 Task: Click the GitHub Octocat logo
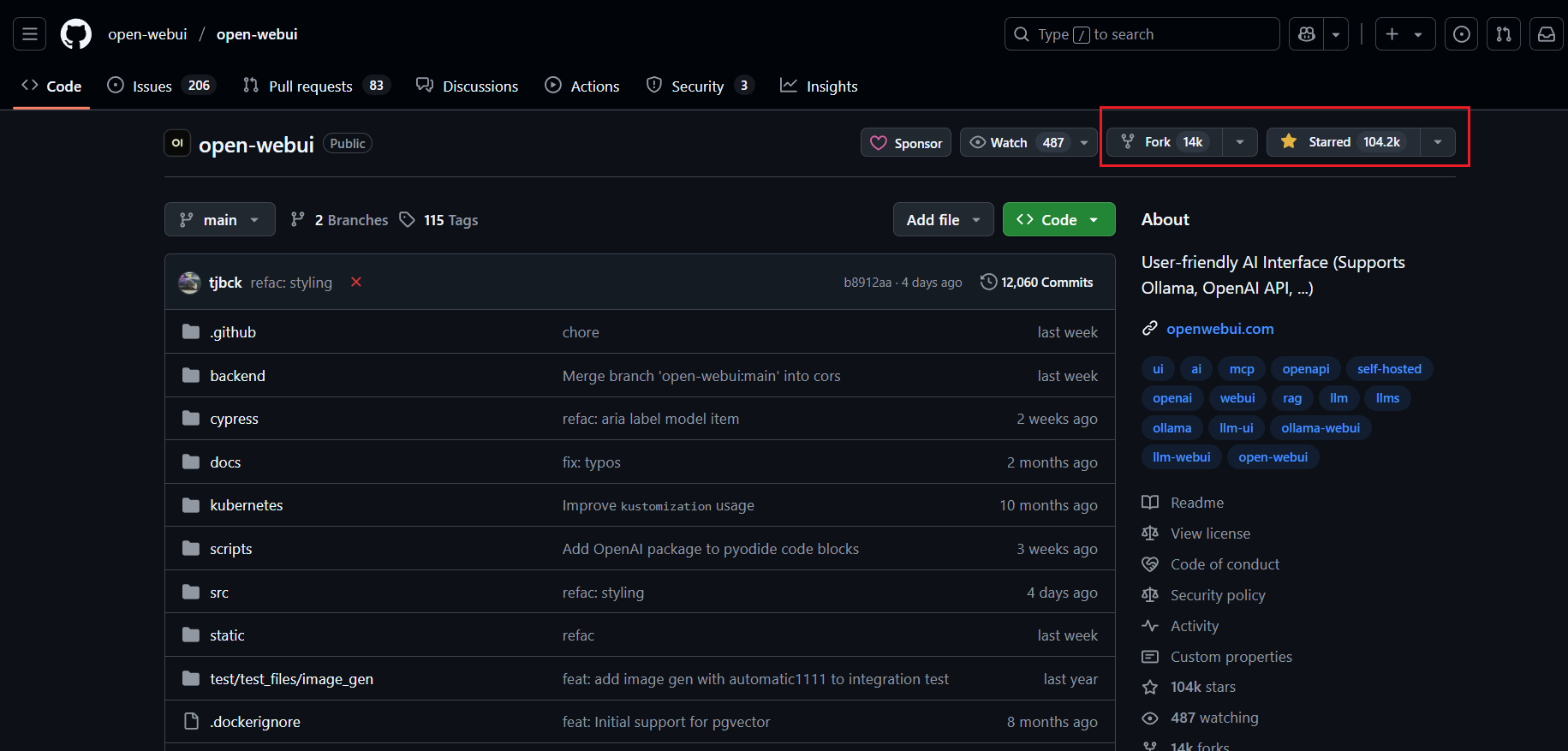[x=76, y=34]
